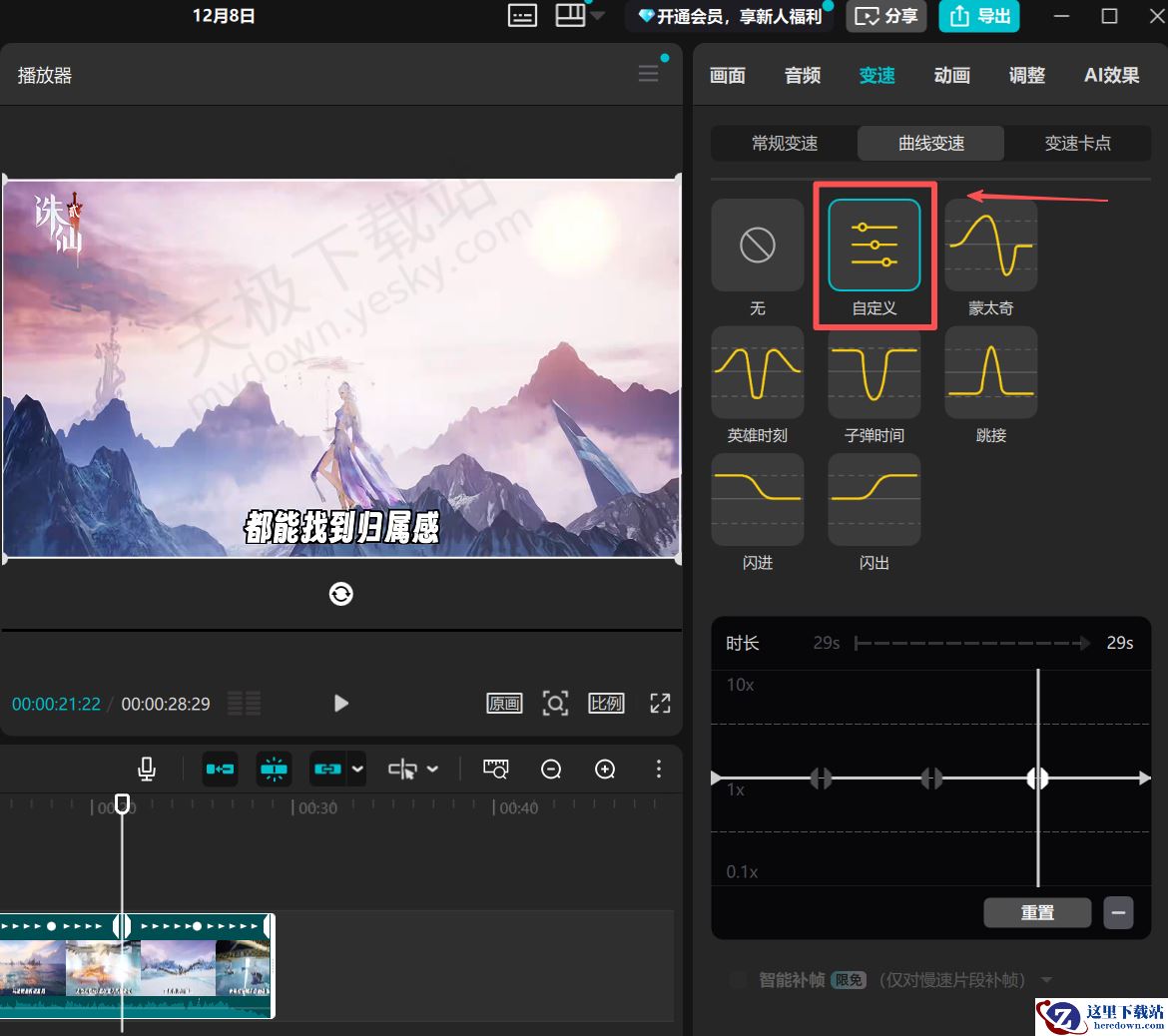The width and height of the screenshot is (1168, 1036).
Task: Expand the split tool dropdown arrow
Action: pyautogui.click(x=432, y=769)
